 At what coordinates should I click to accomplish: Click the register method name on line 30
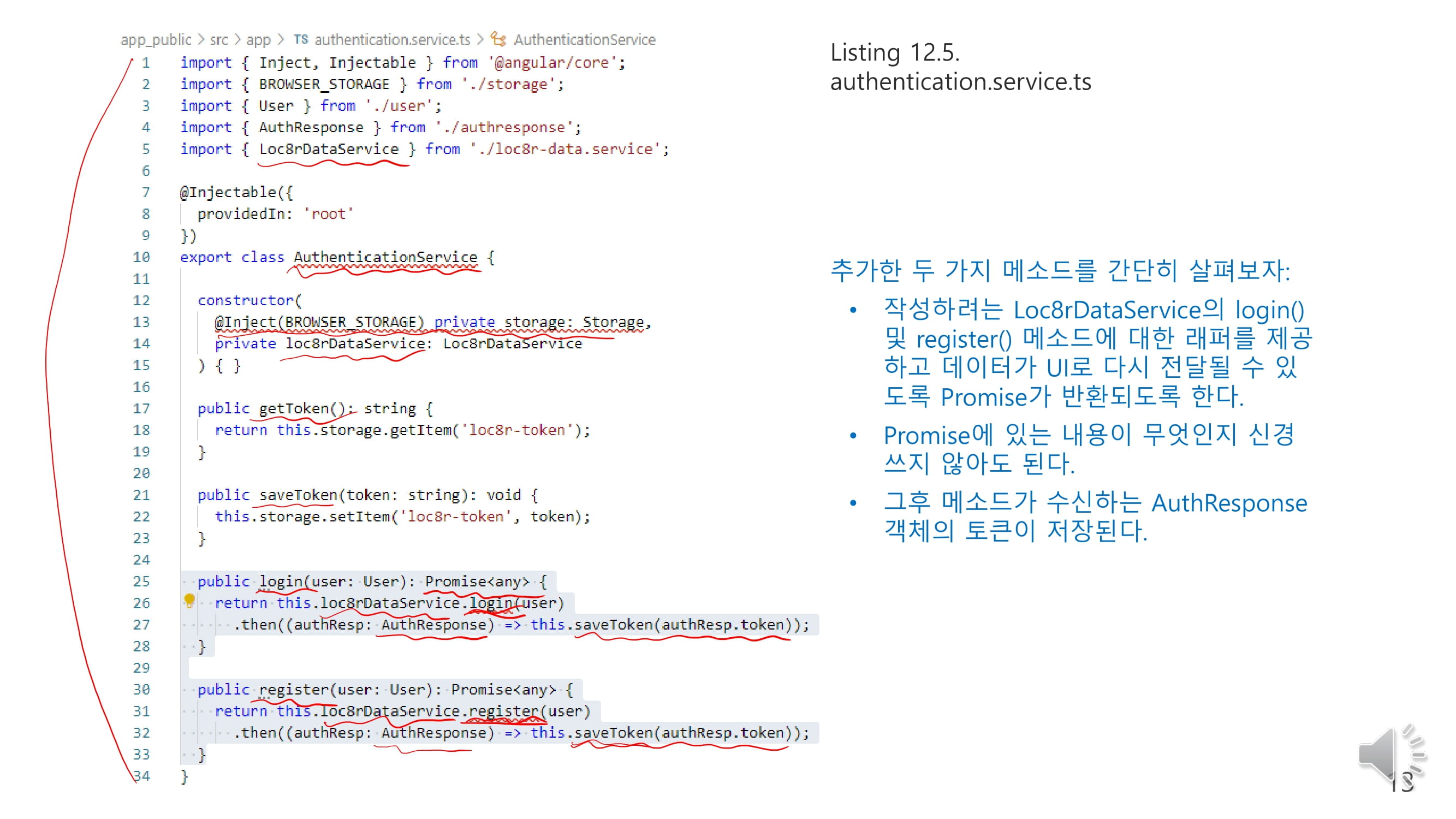pos(294,690)
